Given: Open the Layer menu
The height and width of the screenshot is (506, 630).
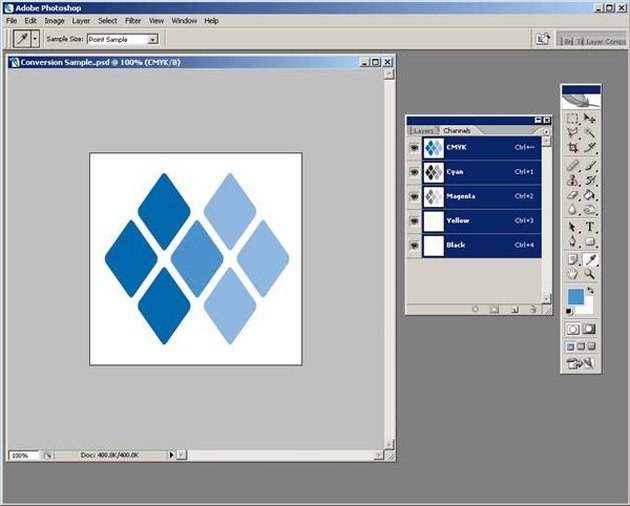Looking at the screenshot, I should point(81,20).
